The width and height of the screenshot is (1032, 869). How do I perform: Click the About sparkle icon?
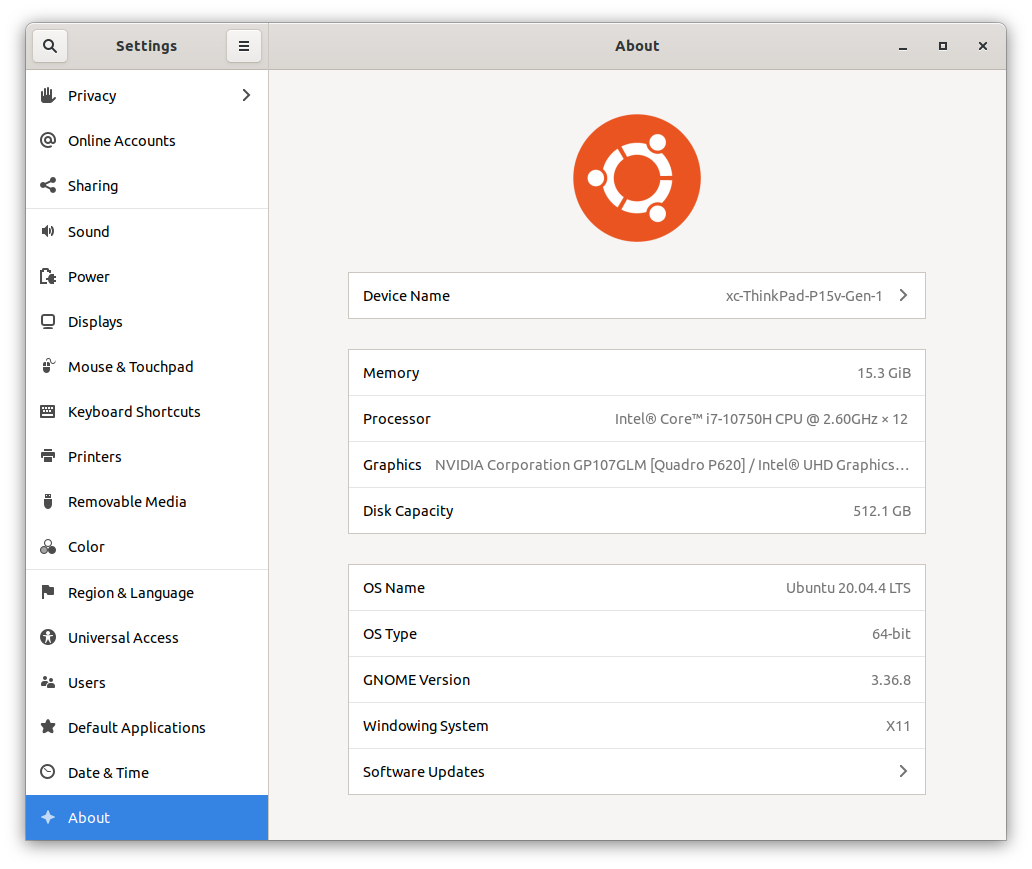[x=47, y=817]
